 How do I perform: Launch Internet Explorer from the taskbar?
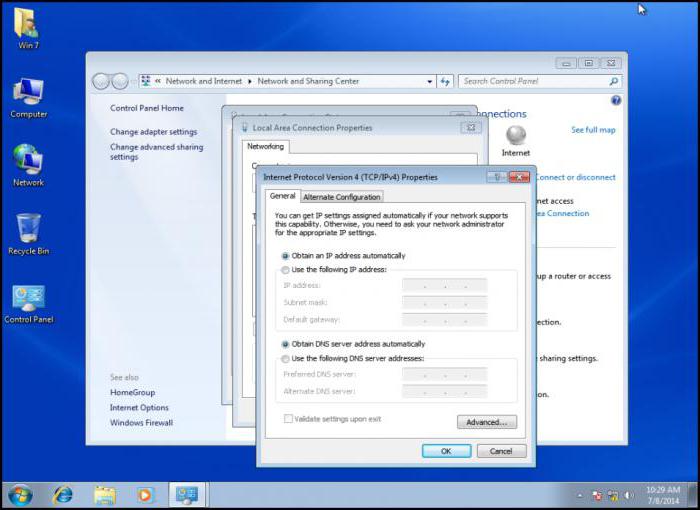pyautogui.click(x=62, y=495)
